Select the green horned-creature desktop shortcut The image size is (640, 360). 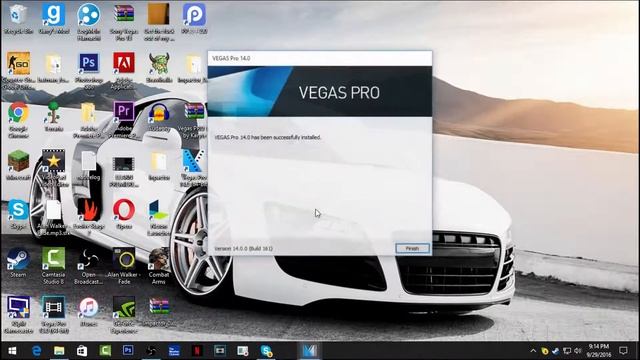click(159, 67)
